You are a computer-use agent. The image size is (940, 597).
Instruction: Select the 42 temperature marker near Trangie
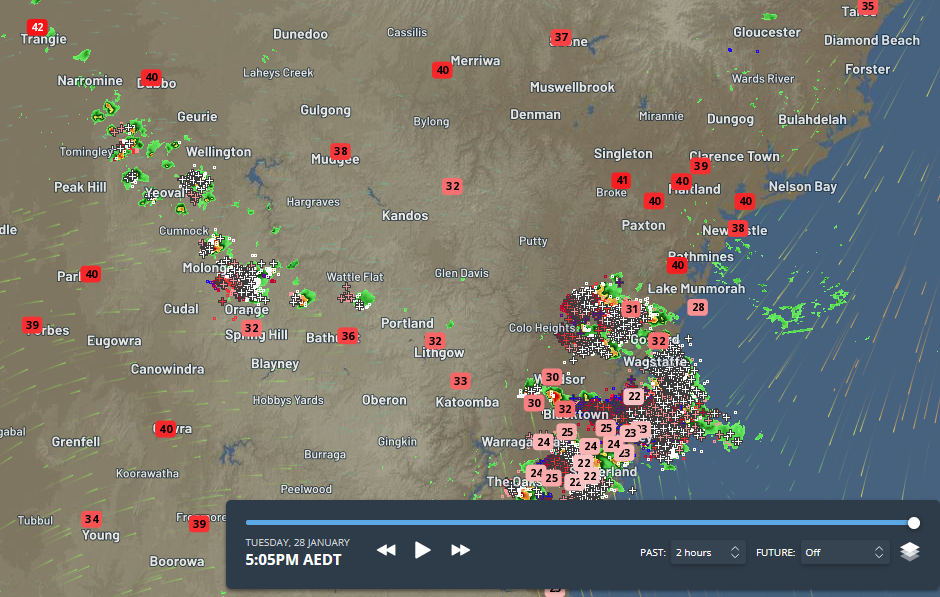pyautogui.click(x=38, y=27)
